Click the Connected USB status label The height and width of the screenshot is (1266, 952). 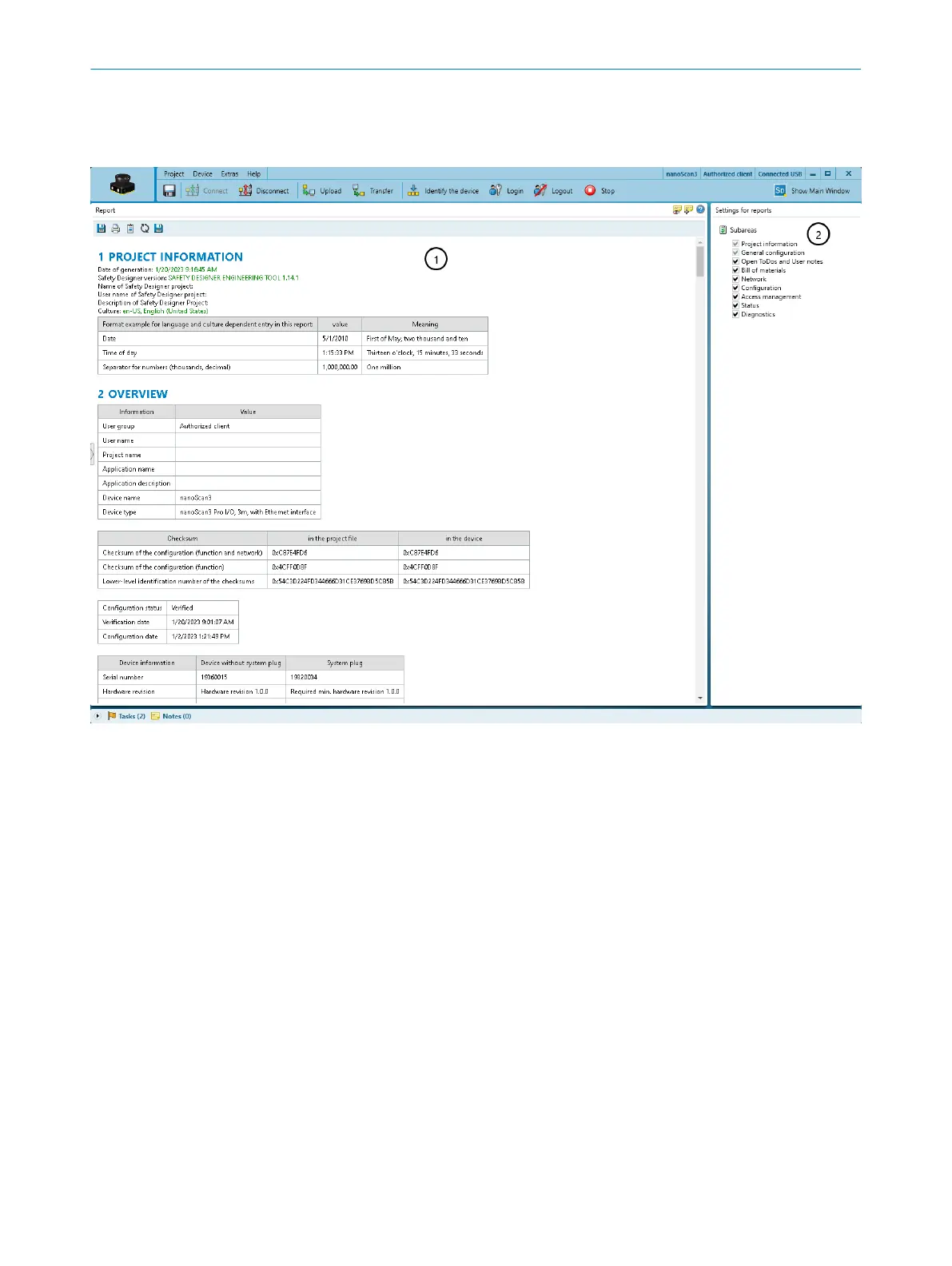780,173
